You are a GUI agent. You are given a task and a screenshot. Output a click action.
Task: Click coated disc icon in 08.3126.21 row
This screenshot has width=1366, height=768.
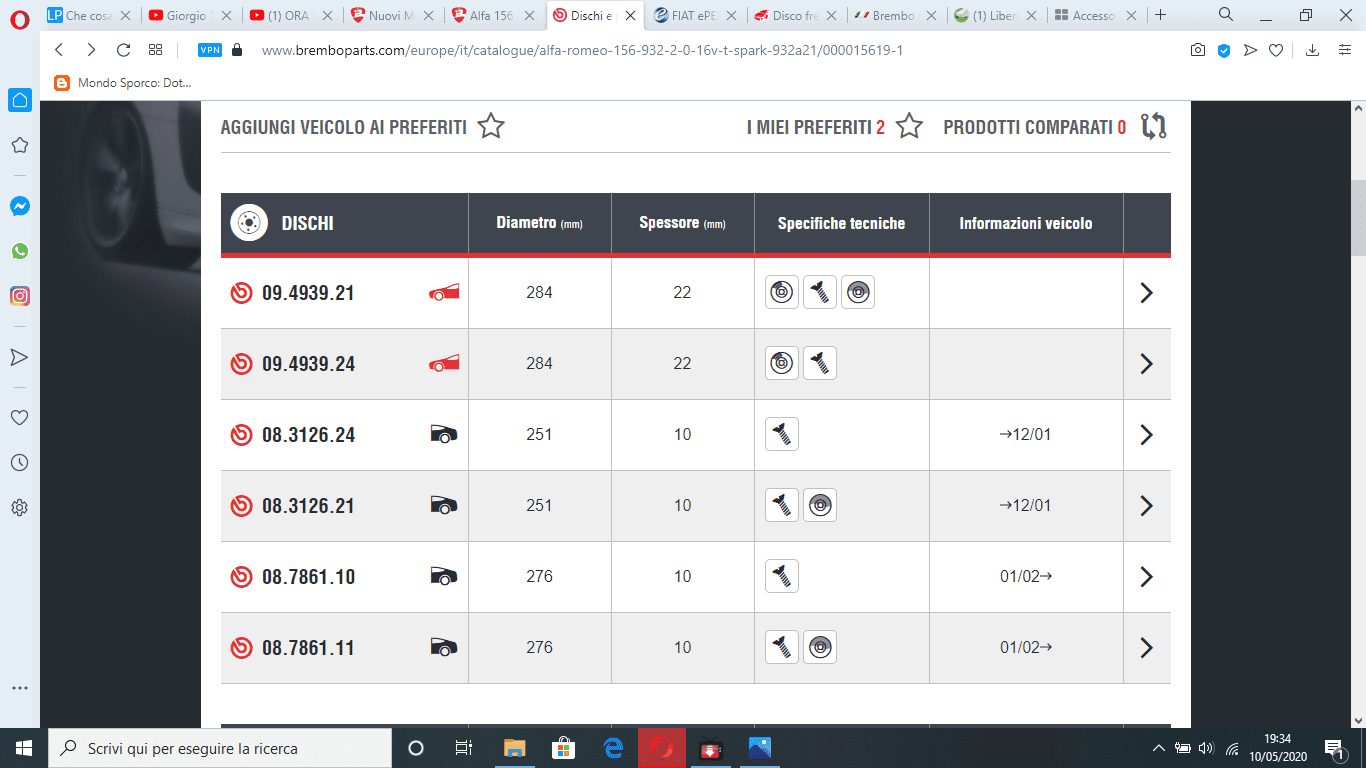(820, 505)
